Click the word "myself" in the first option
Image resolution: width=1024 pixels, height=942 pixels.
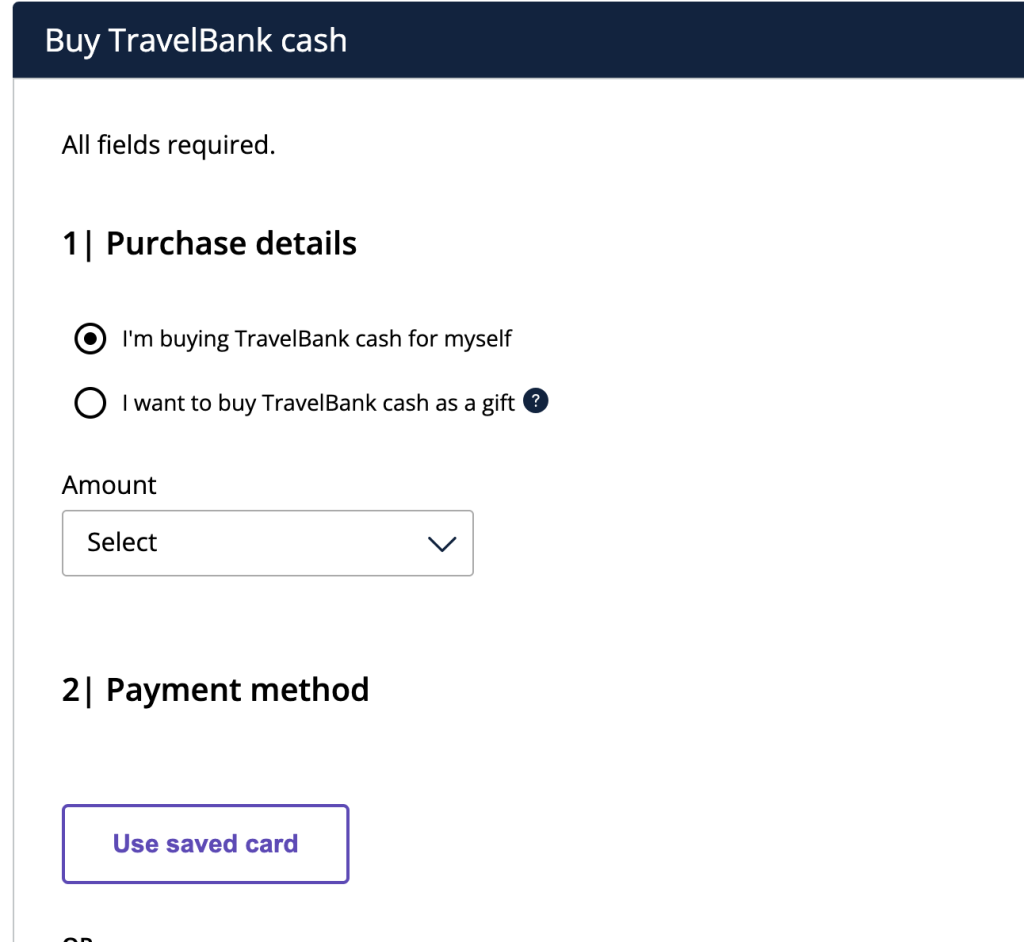pyautogui.click(x=478, y=339)
